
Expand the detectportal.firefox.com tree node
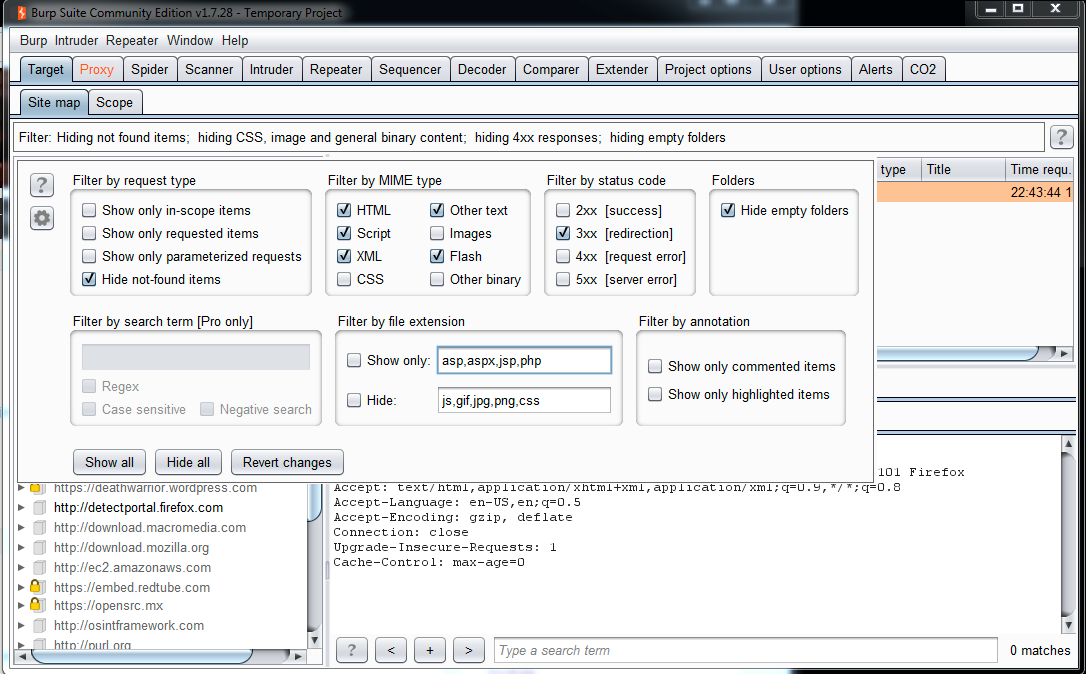(21, 508)
